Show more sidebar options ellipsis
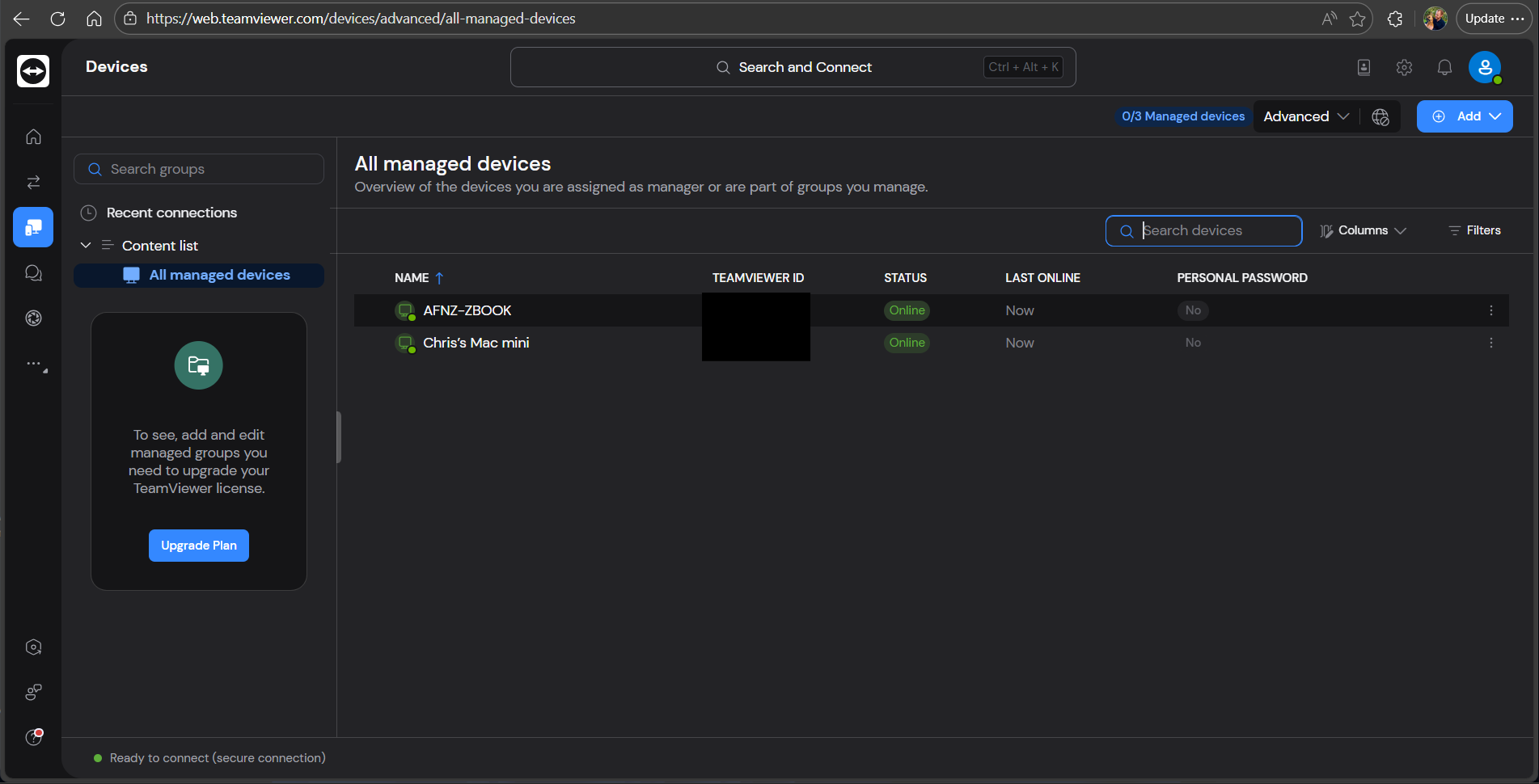1539x784 pixels. click(x=35, y=365)
